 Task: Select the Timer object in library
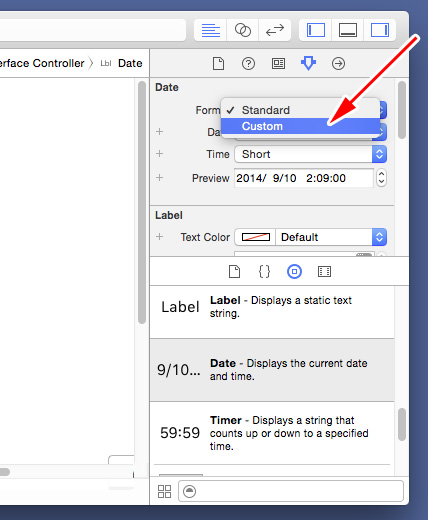click(x=272, y=433)
